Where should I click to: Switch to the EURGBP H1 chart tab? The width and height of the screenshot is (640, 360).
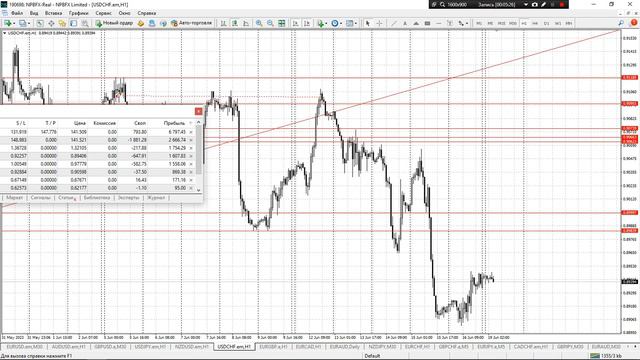(273, 347)
